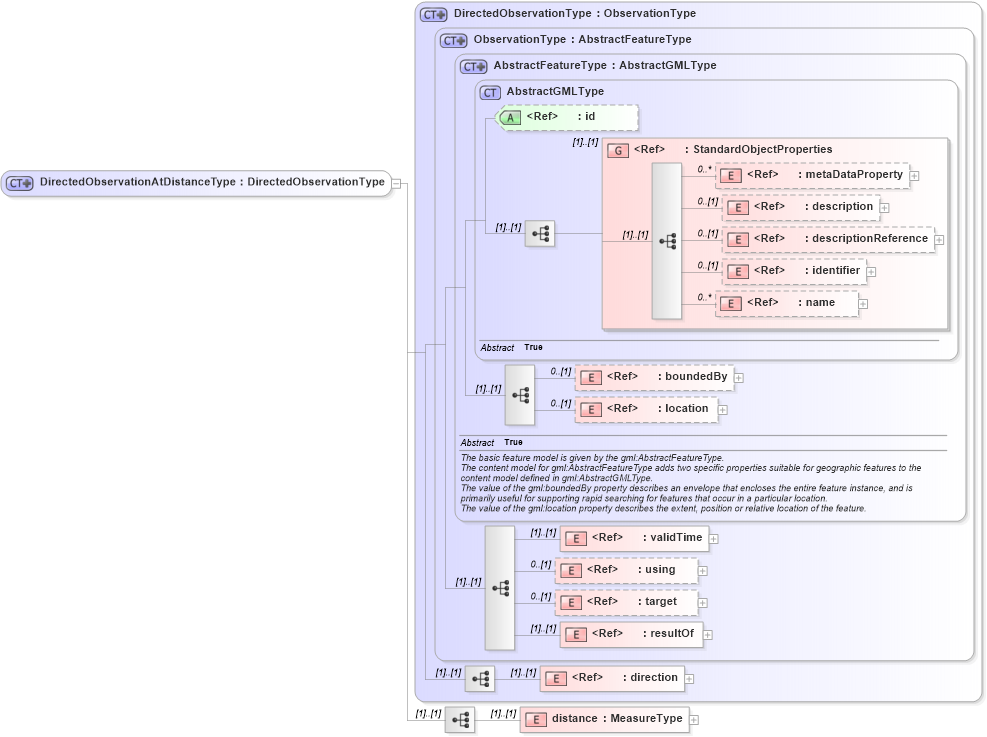Click the 0..* cardinality of metaDataProperty
This screenshot has height=737, width=987.
click(x=704, y=169)
